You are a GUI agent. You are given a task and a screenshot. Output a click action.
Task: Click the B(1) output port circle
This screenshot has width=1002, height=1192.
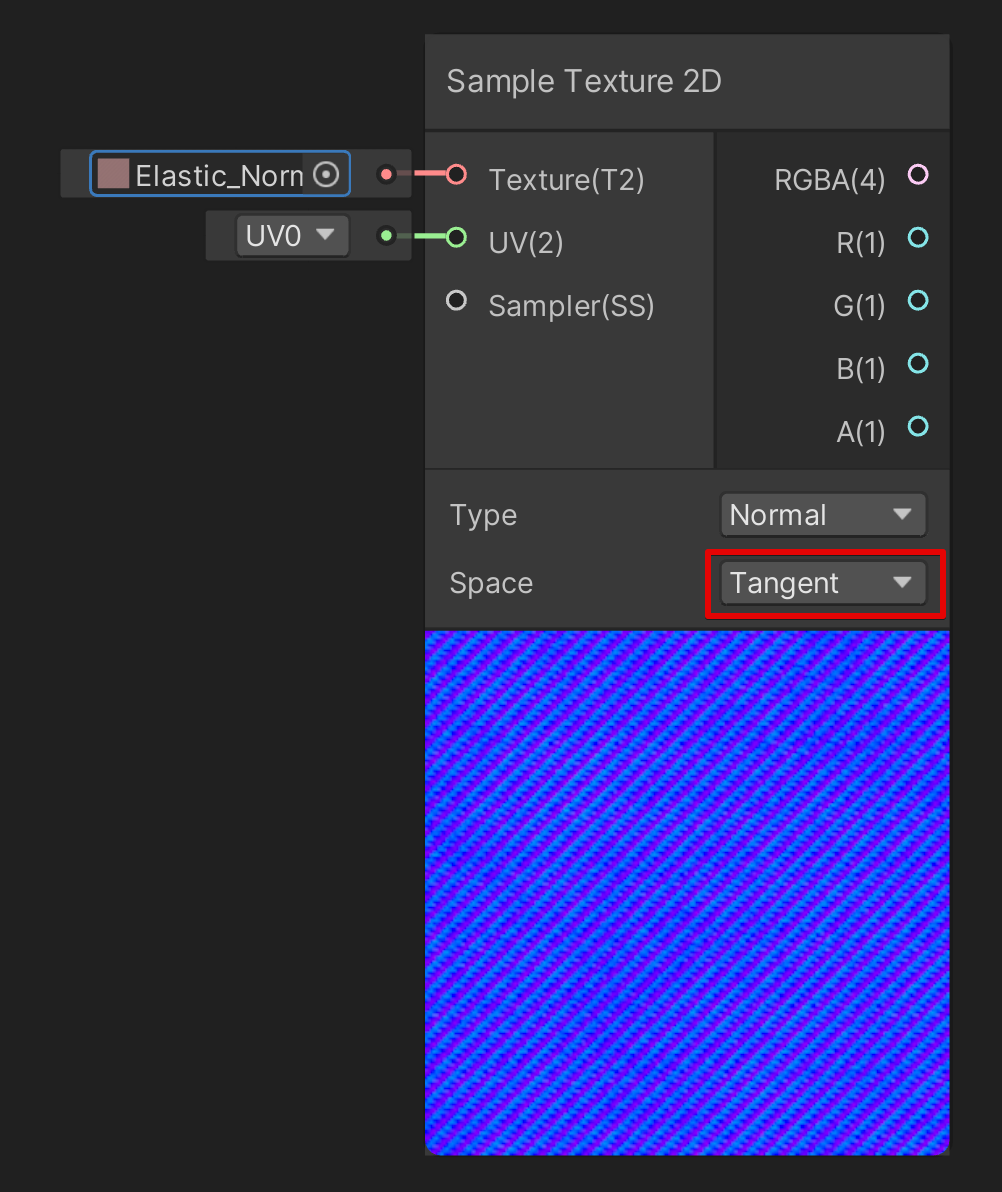[x=918, y=364]
